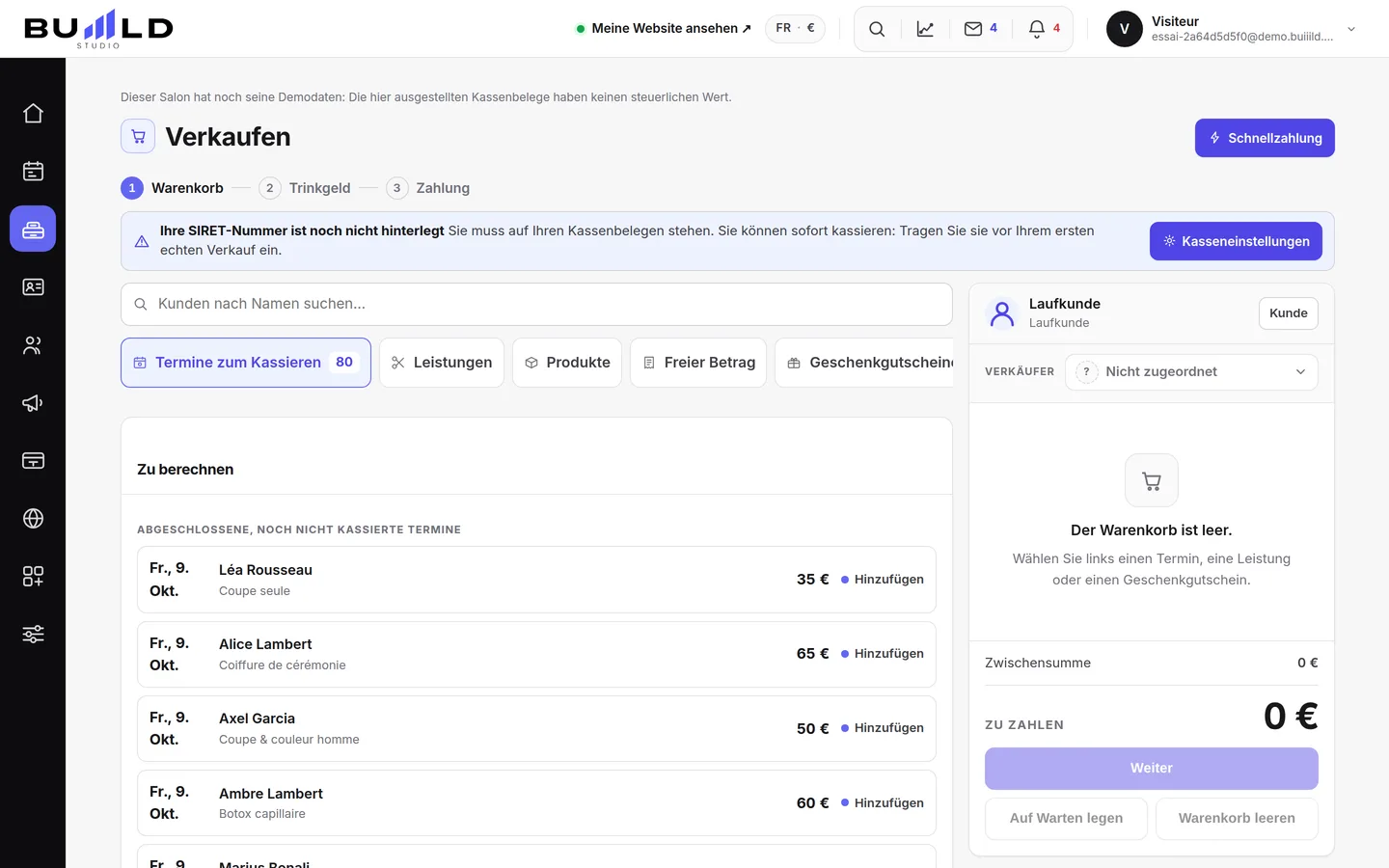Select the Produkte tab
Screen dimensions: 1389x868
coord(567,363)
